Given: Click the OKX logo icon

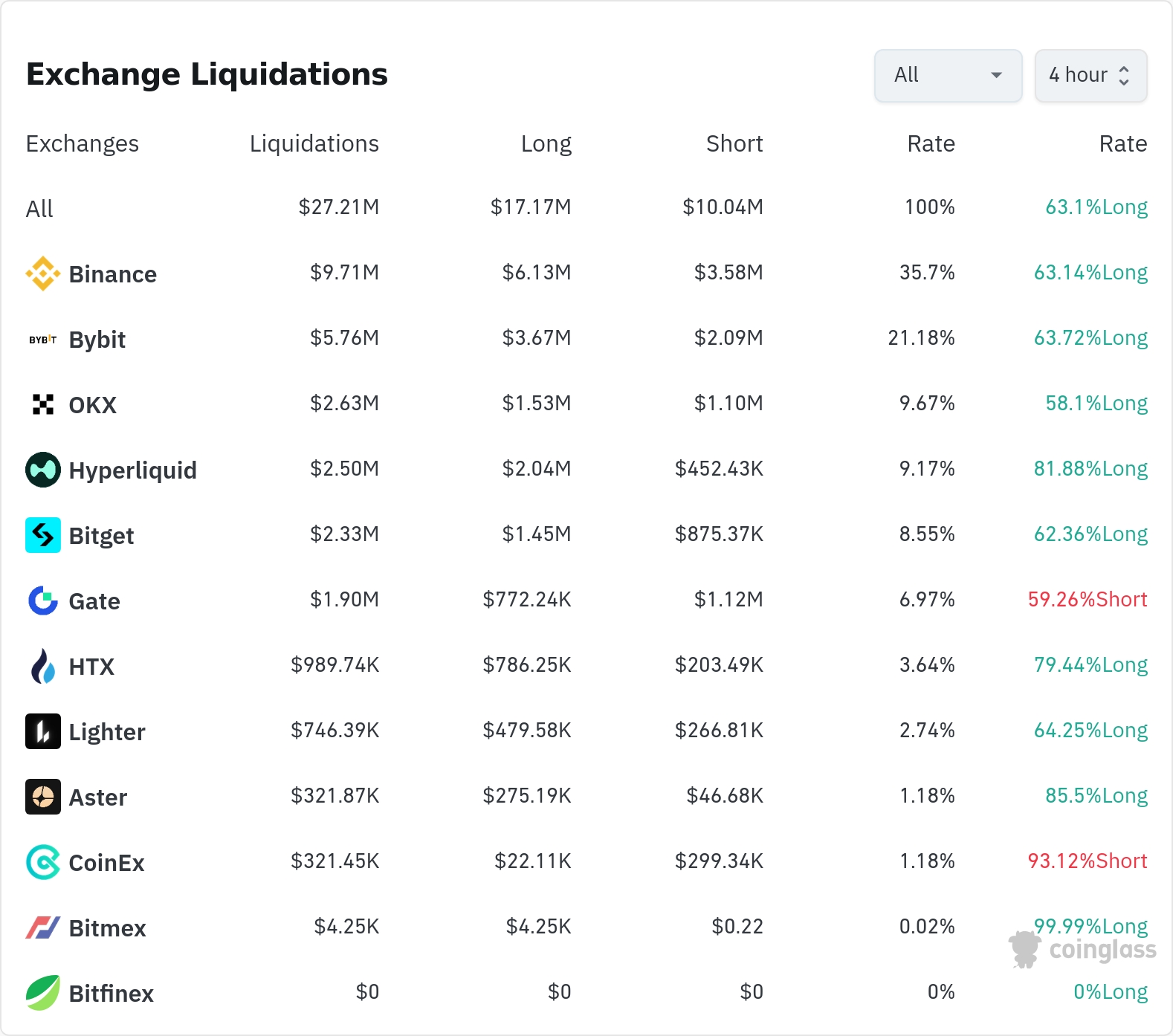Looking at the screenshot, I should tap(43, 404).
